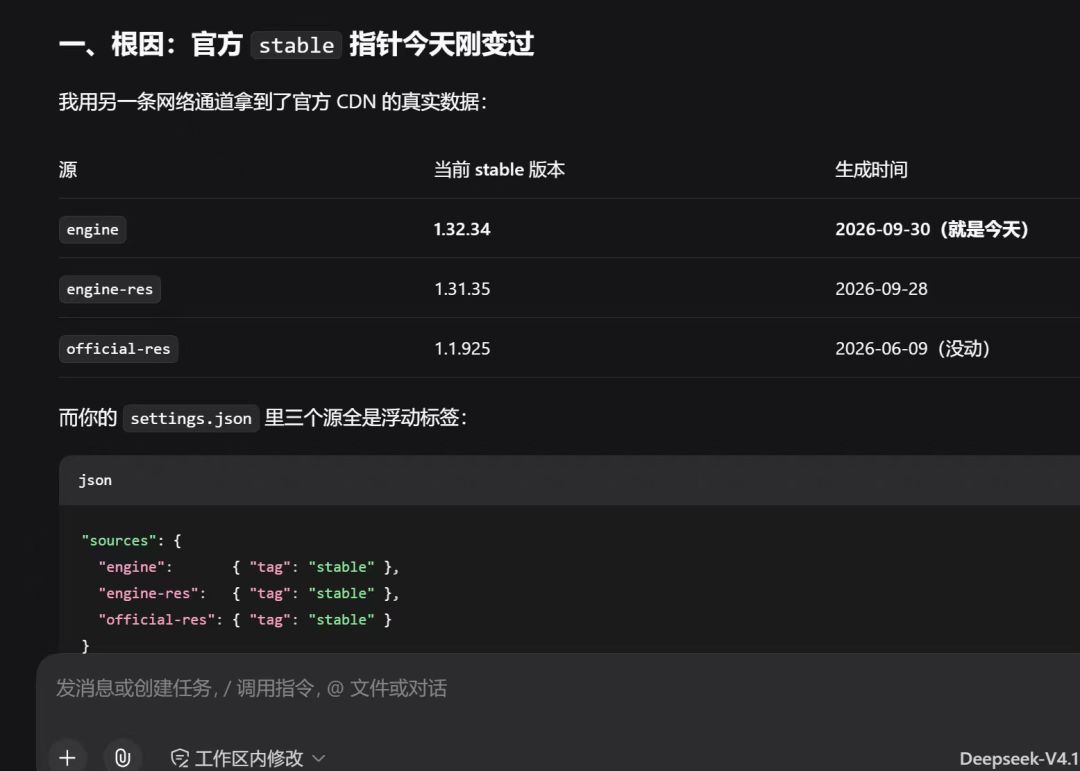Click the stable inline code in heading
This screenshot has height=771, width=1080.
pyautogui.click(x=296, y=45)
